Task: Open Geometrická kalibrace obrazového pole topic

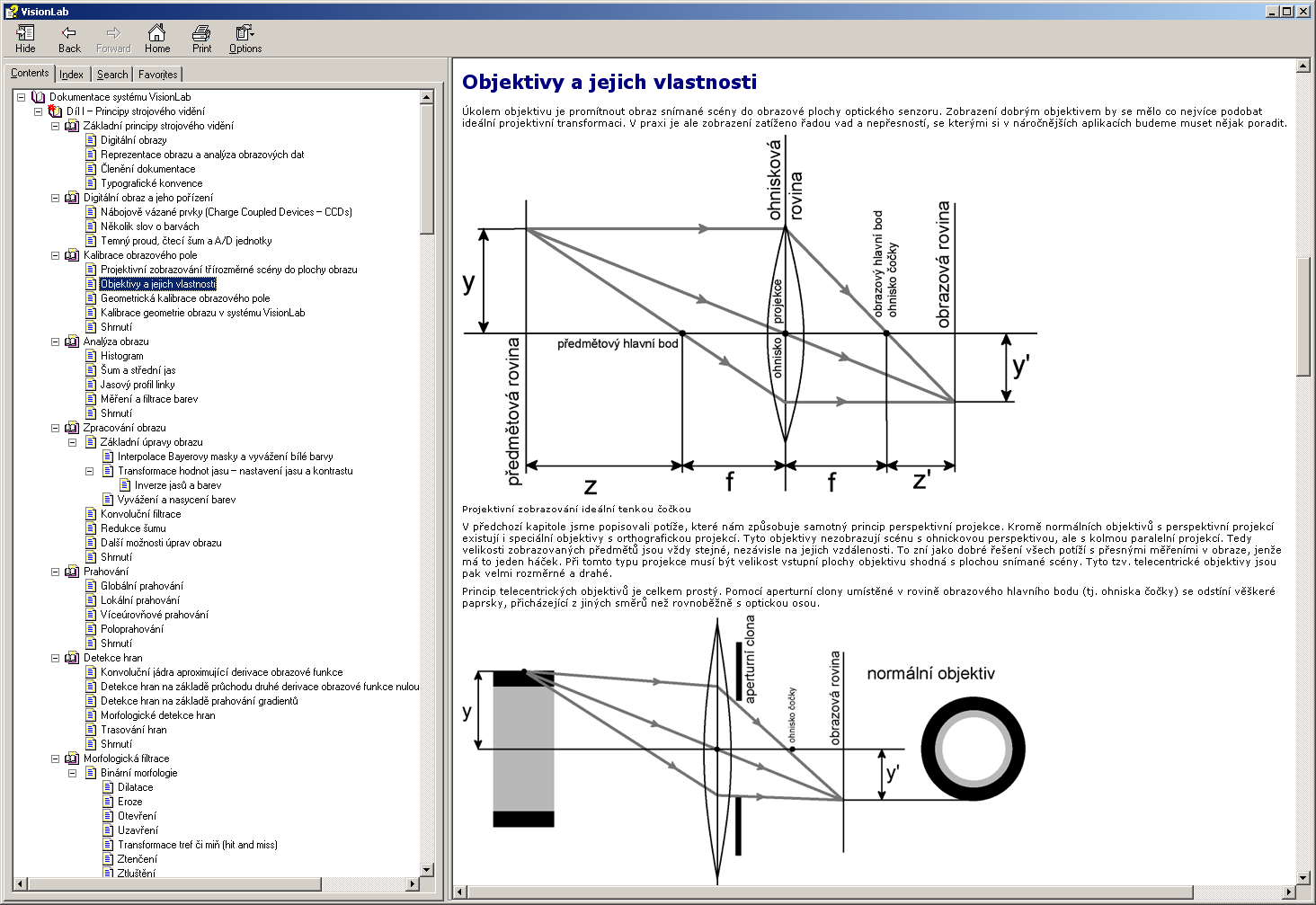Action: click(x=185, y=298)
